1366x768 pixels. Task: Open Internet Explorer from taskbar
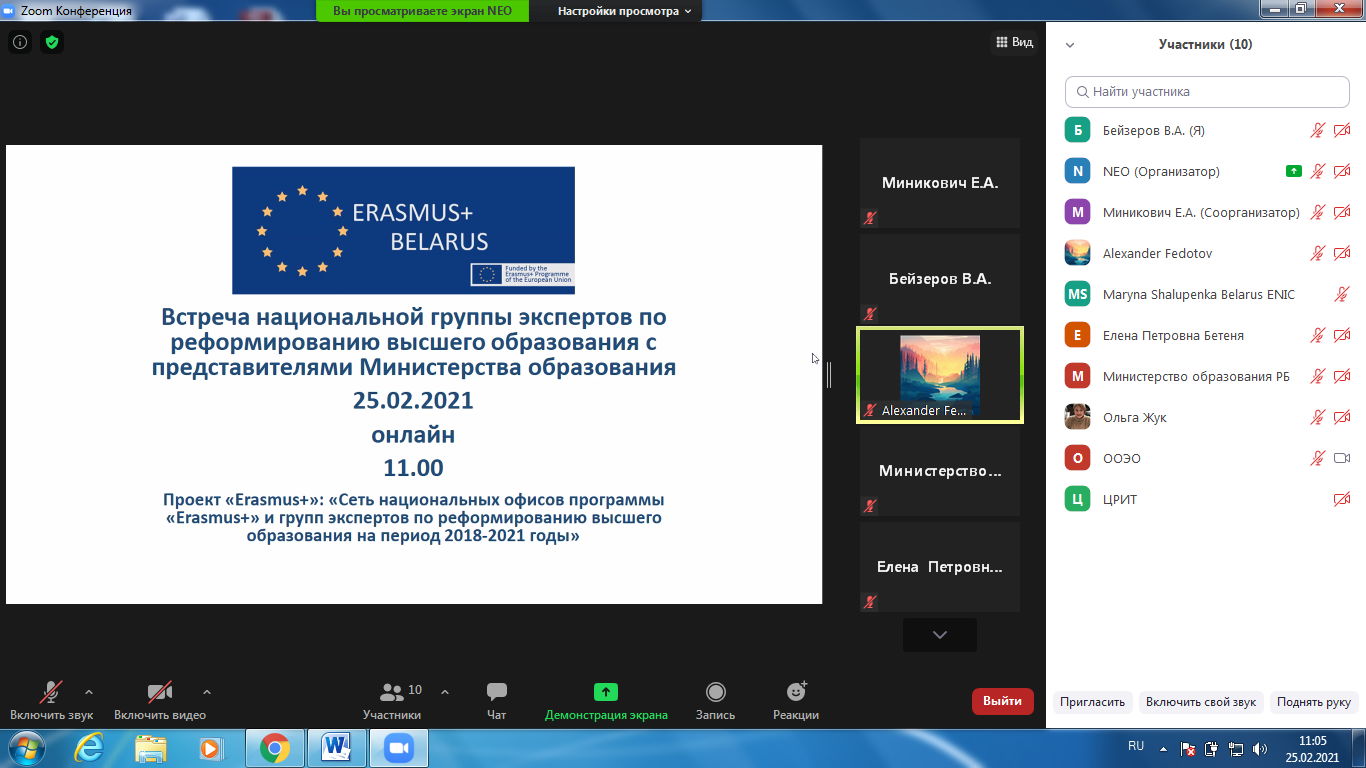[89, 748]
